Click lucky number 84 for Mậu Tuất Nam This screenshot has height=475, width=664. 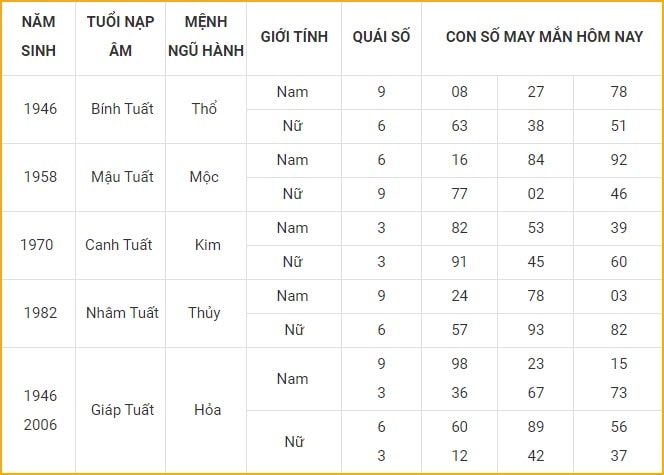pos(536,160)
